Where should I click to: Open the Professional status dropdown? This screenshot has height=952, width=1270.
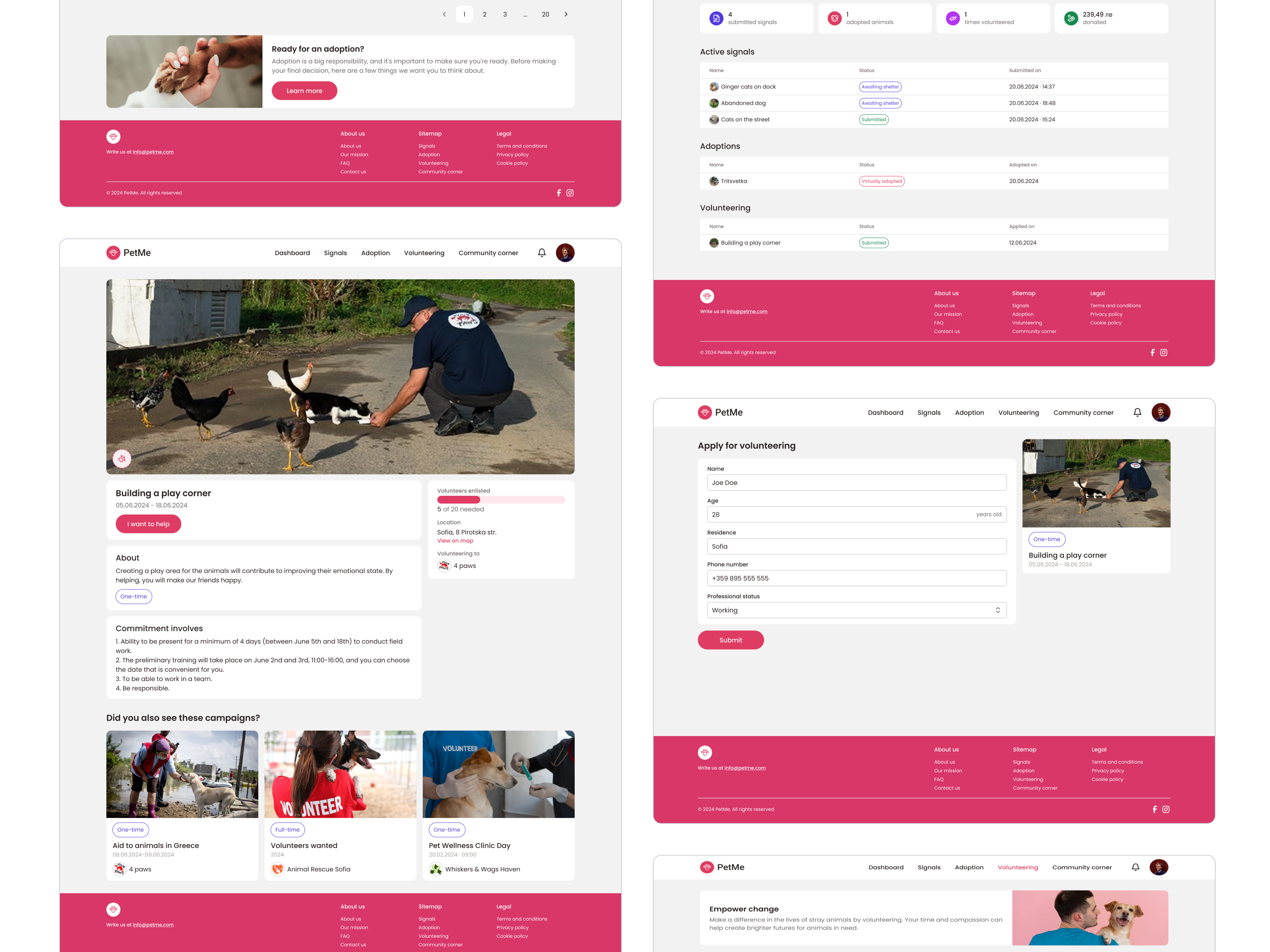tap(856, 610)
